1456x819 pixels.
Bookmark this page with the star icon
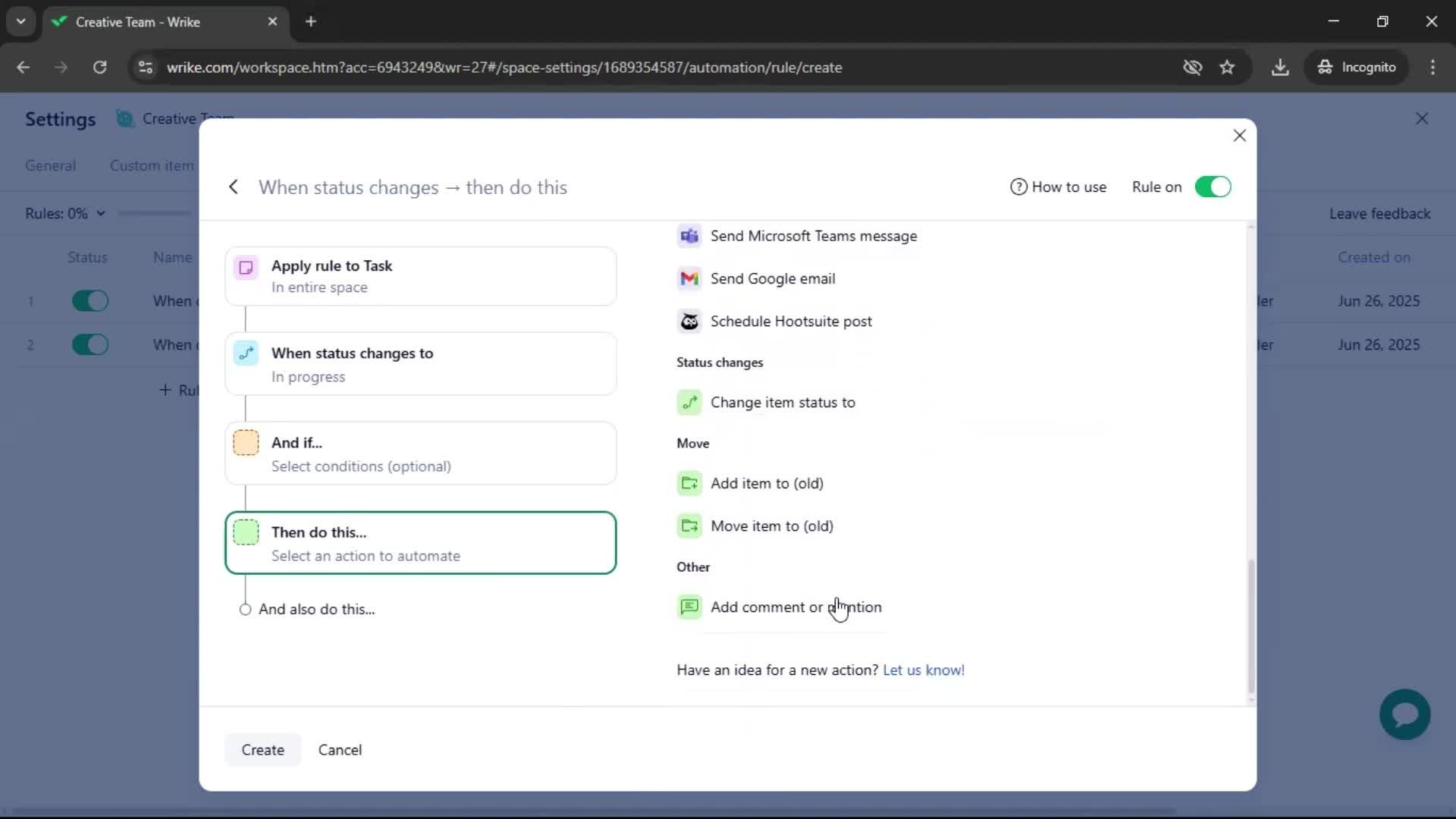click(1227, 67)
